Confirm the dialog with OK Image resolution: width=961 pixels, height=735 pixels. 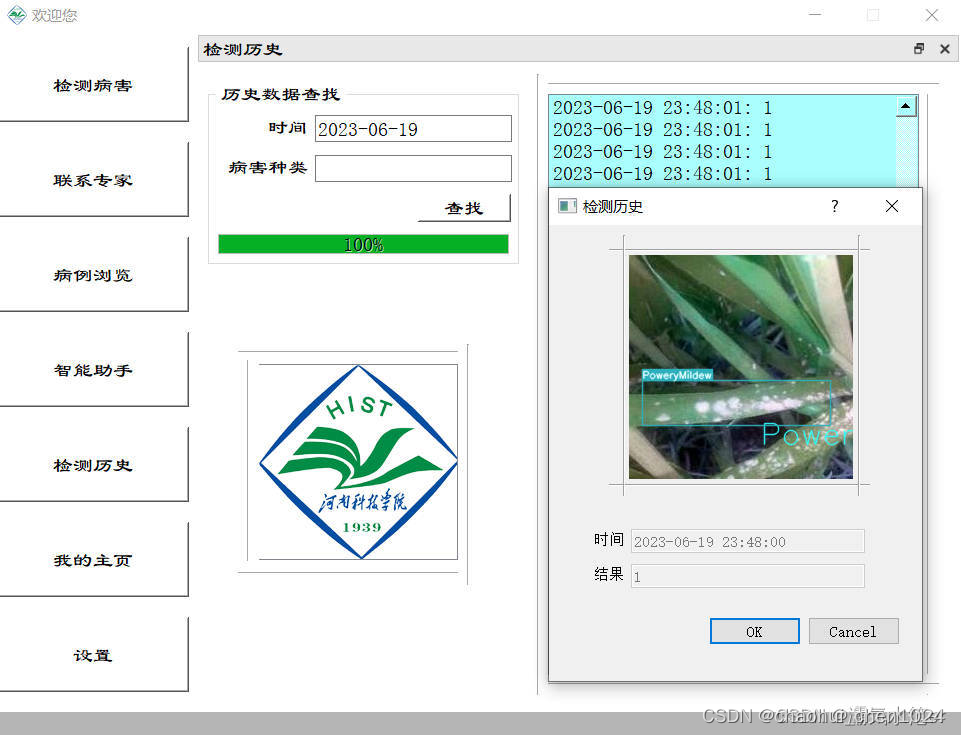click(754, 631)
